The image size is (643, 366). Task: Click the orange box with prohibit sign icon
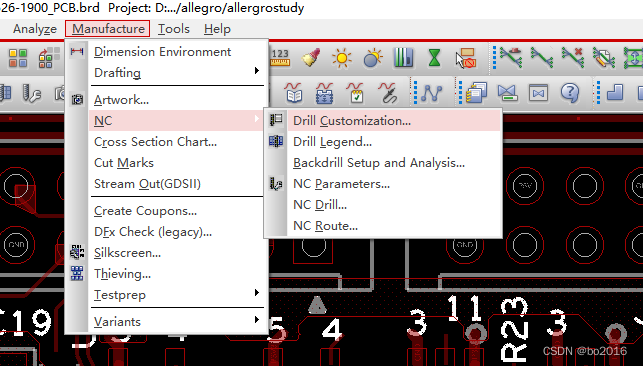click(466, 58)
